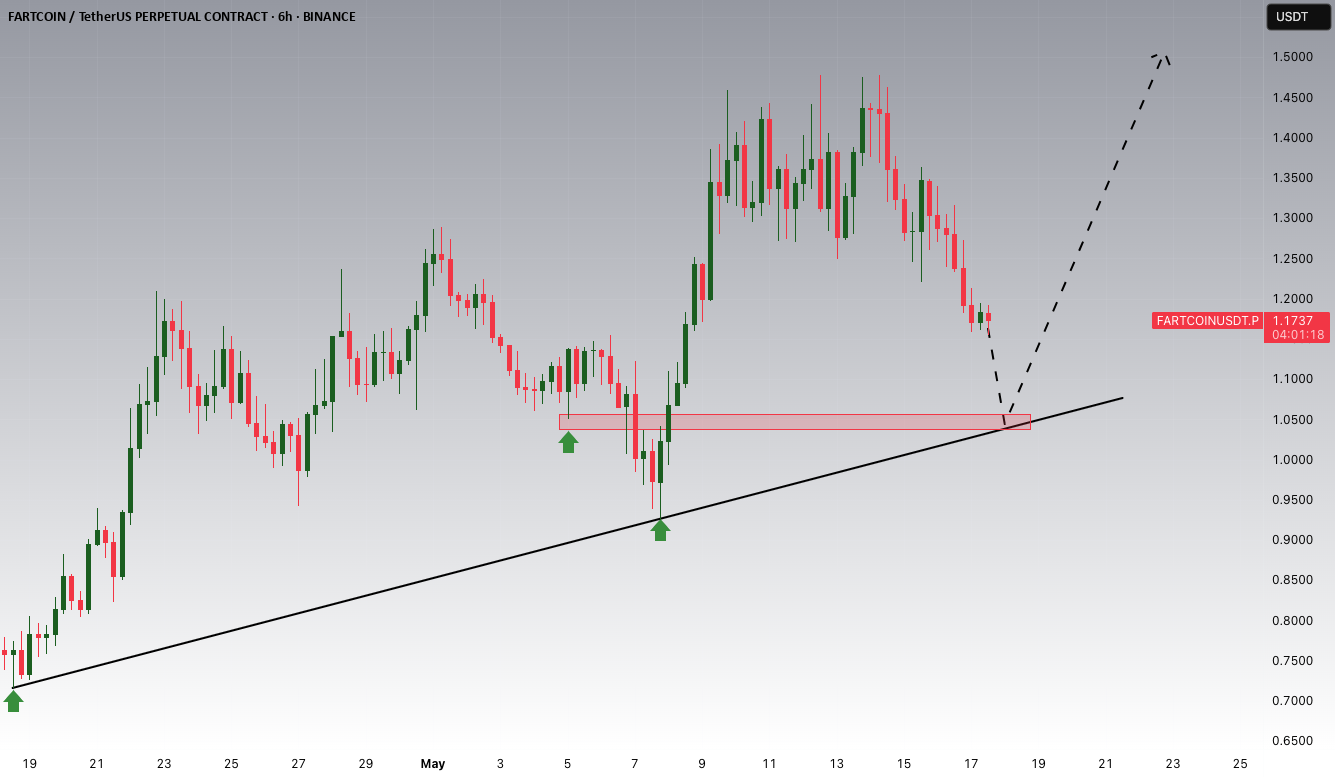
Task: Click the FARTCOINUSDT.P symbol label
Action: coord(1205,321)
